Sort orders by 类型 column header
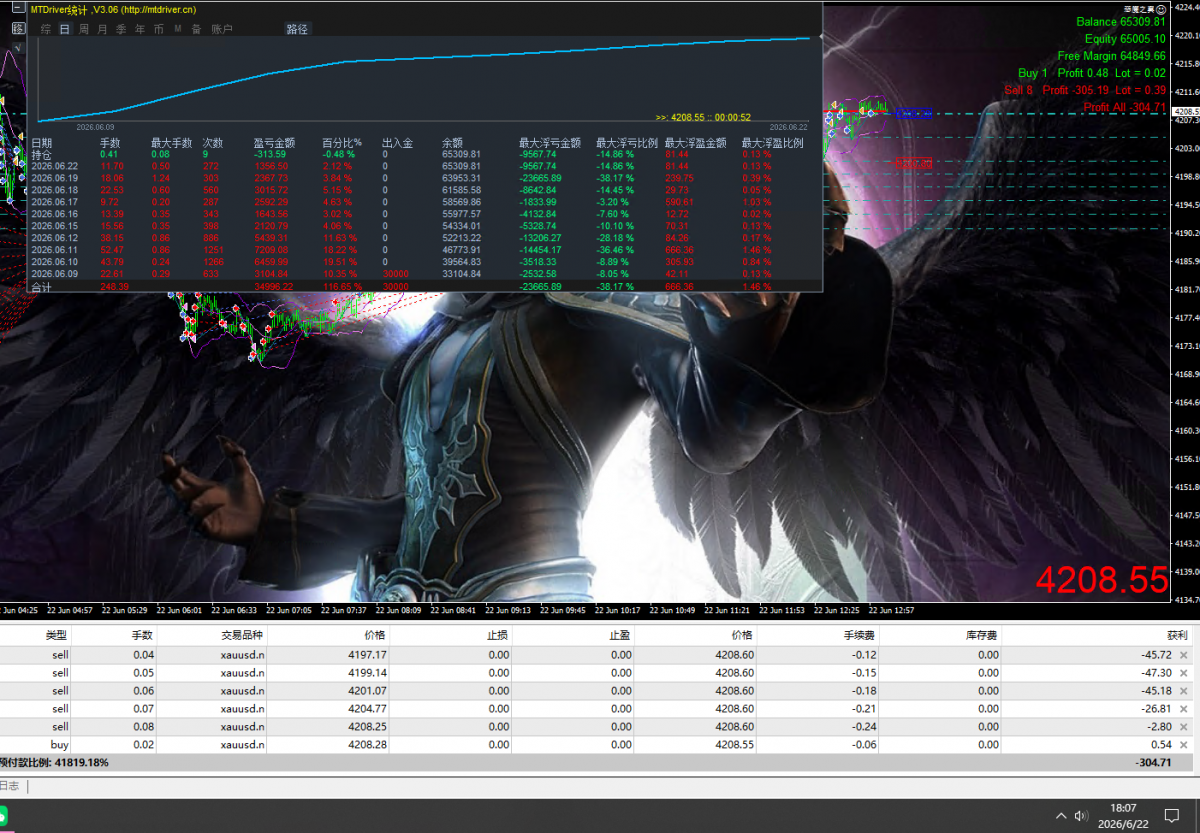The width and height of the screenshot is (1200, 833). tap(56, 635)
